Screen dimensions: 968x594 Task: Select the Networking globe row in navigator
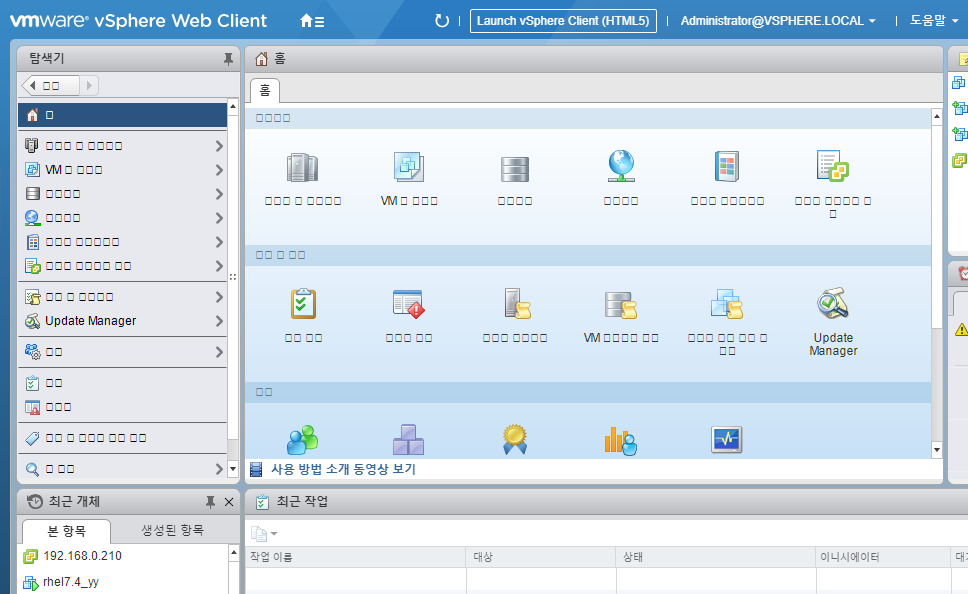122,218
